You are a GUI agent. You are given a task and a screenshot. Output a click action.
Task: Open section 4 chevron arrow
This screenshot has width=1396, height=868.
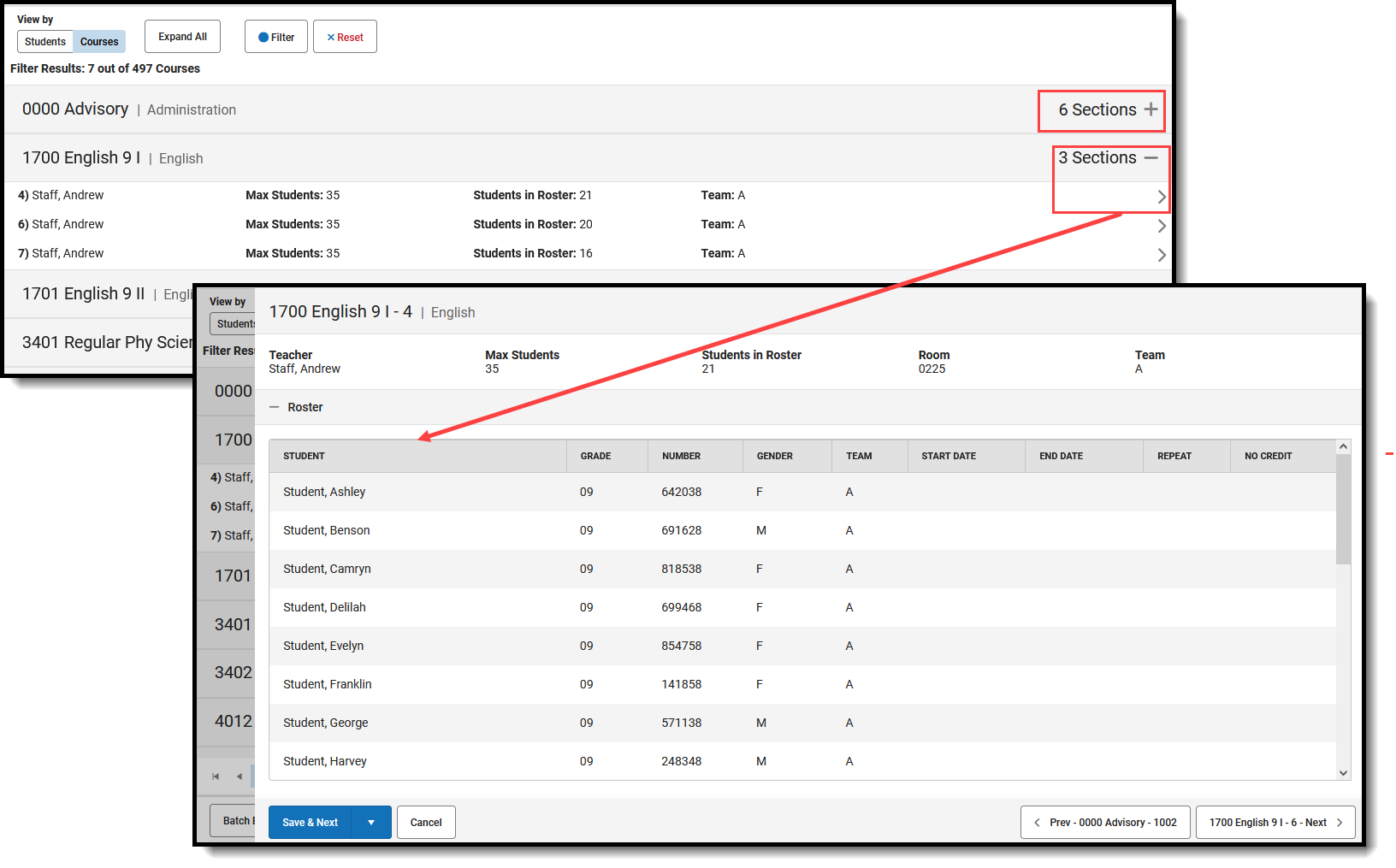1162,197
